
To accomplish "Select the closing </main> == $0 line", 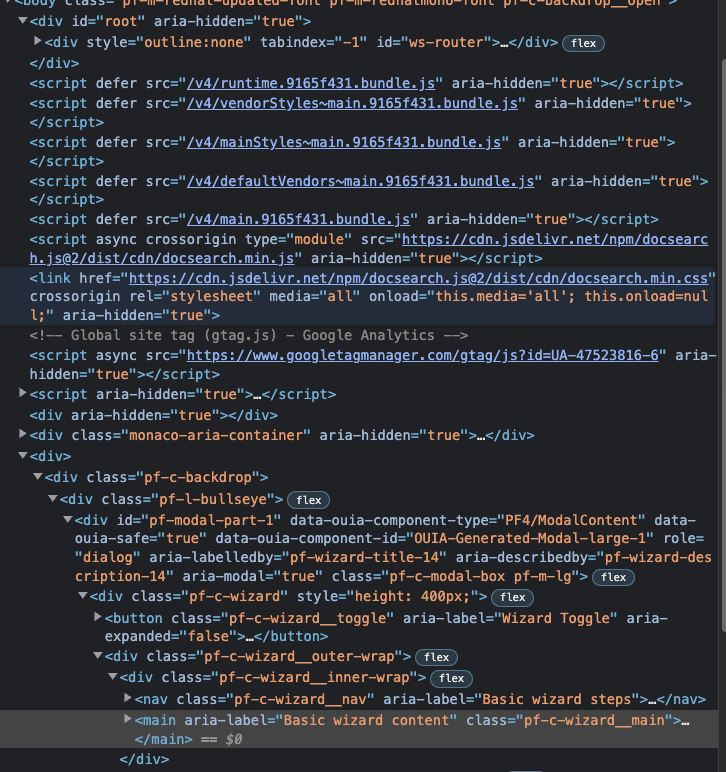I will click(188, 739).
